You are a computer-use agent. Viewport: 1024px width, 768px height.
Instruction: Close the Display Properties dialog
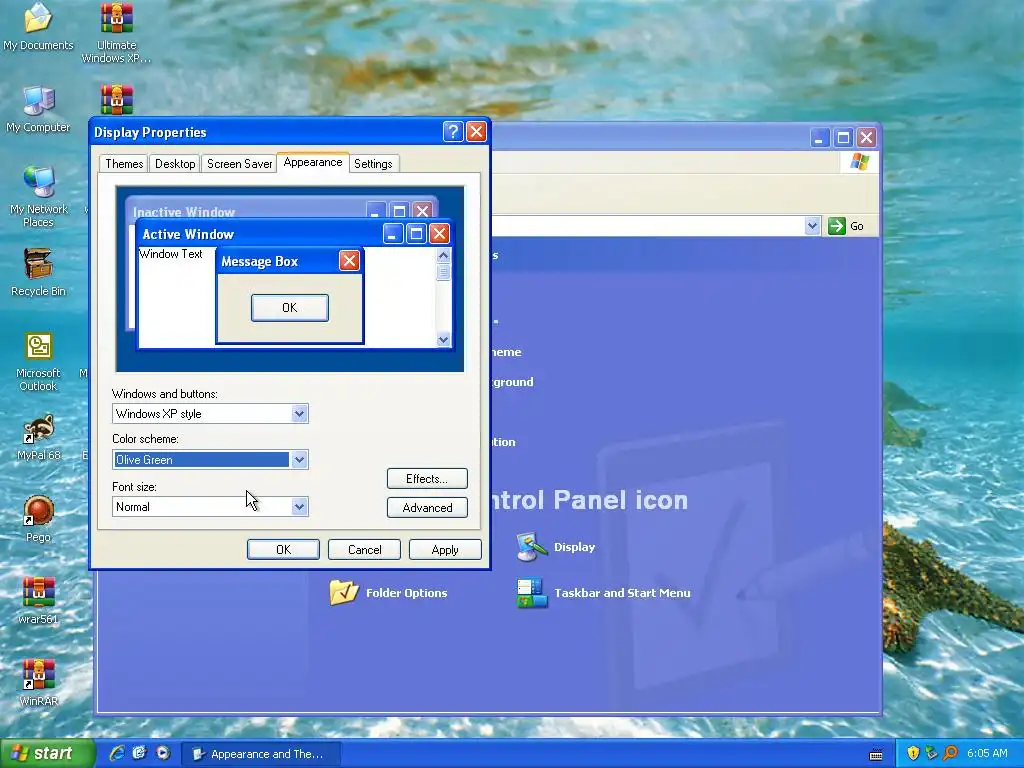476,132
